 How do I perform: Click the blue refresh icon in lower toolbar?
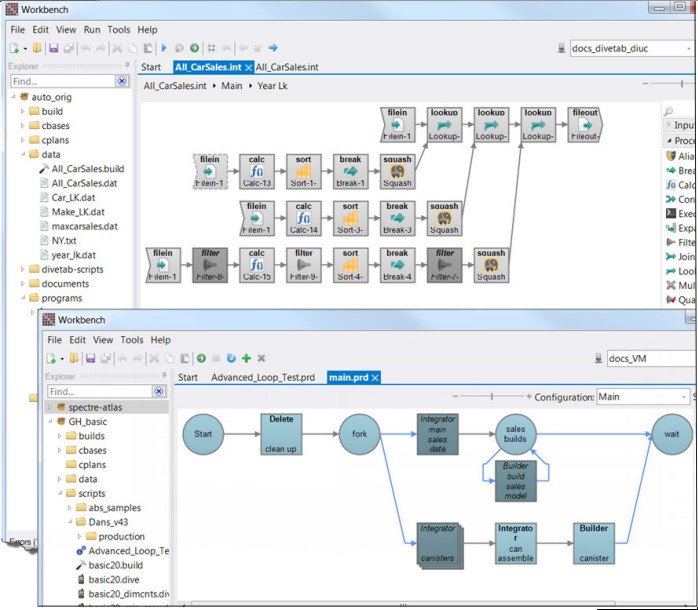(x=231, y=358)
